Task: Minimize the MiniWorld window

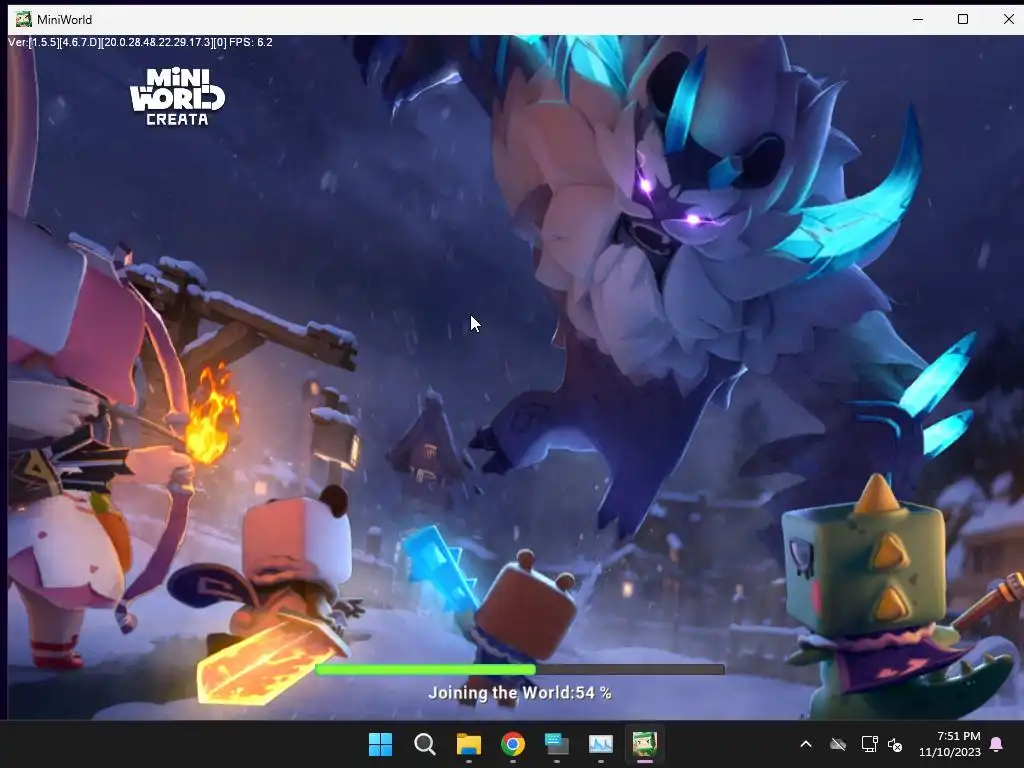Action: click(918, 19)
